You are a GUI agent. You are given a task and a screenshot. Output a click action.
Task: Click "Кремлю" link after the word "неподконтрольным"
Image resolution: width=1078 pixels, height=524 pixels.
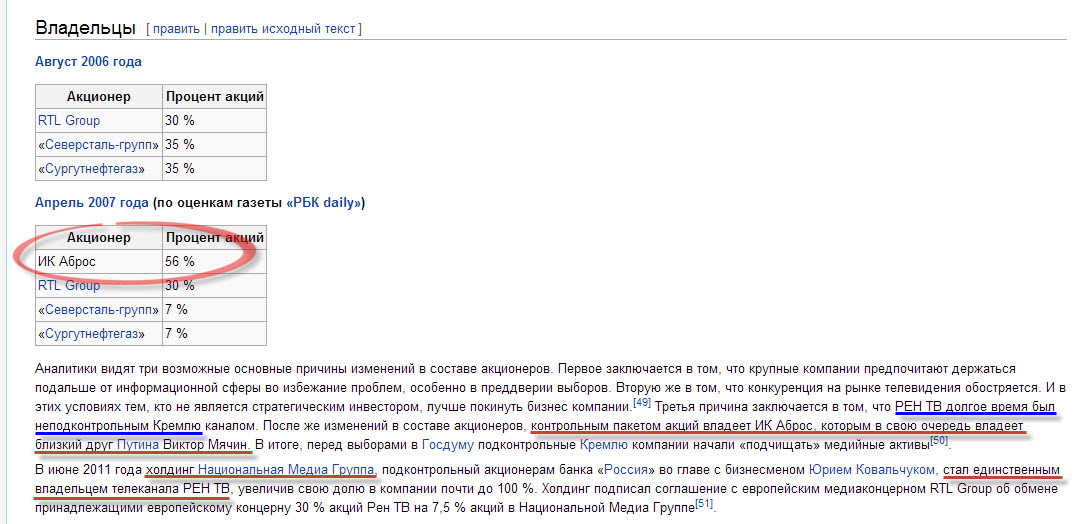(181, 425)
